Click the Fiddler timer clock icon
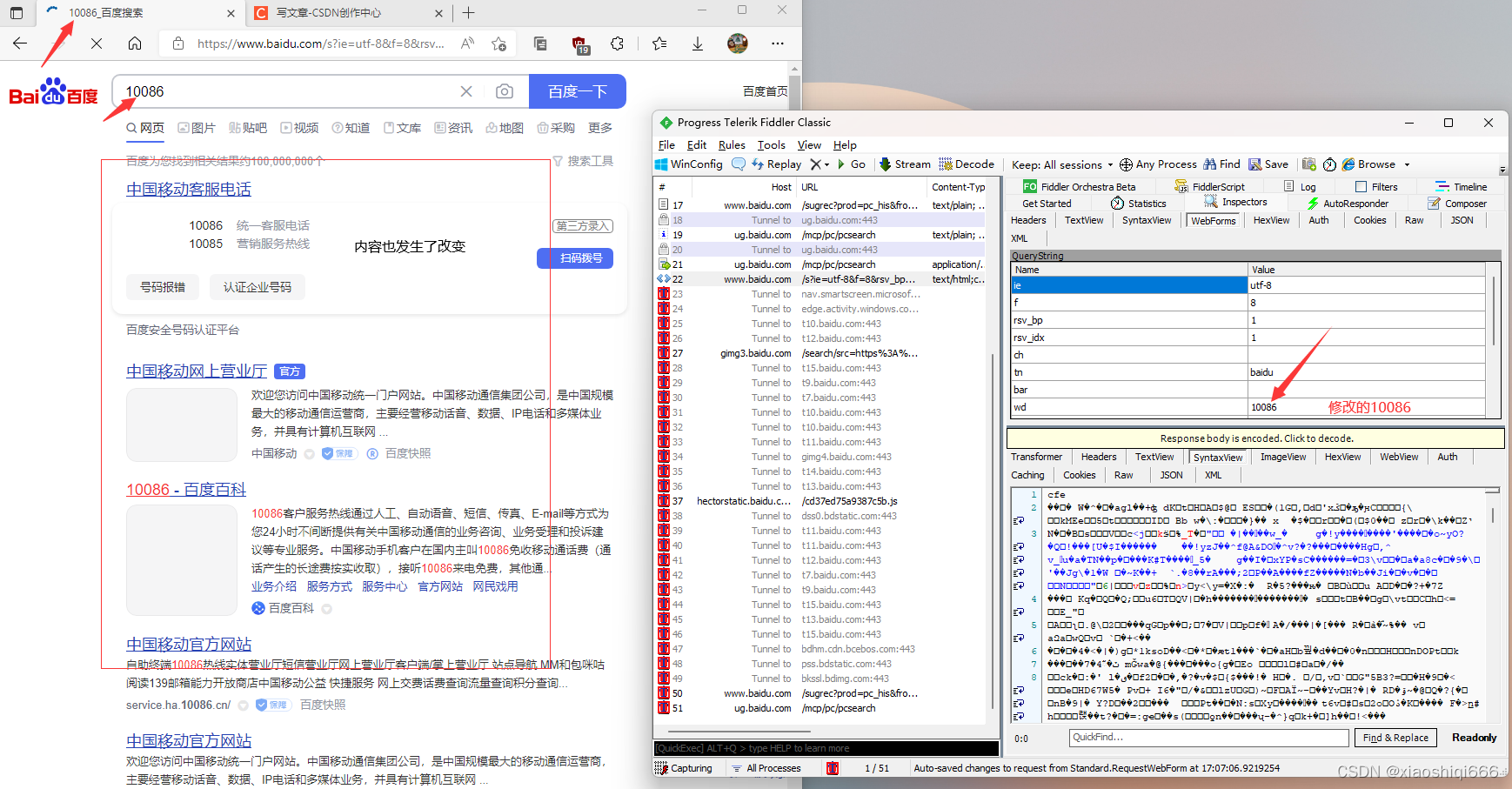 1329,164
